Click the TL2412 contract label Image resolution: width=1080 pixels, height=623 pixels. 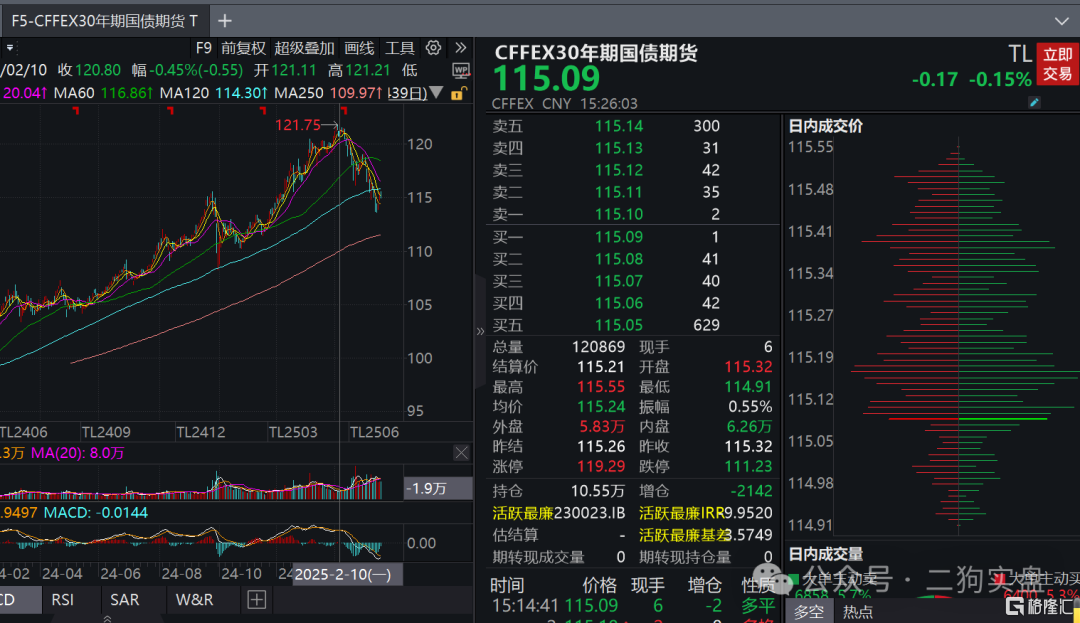(200, 432)
